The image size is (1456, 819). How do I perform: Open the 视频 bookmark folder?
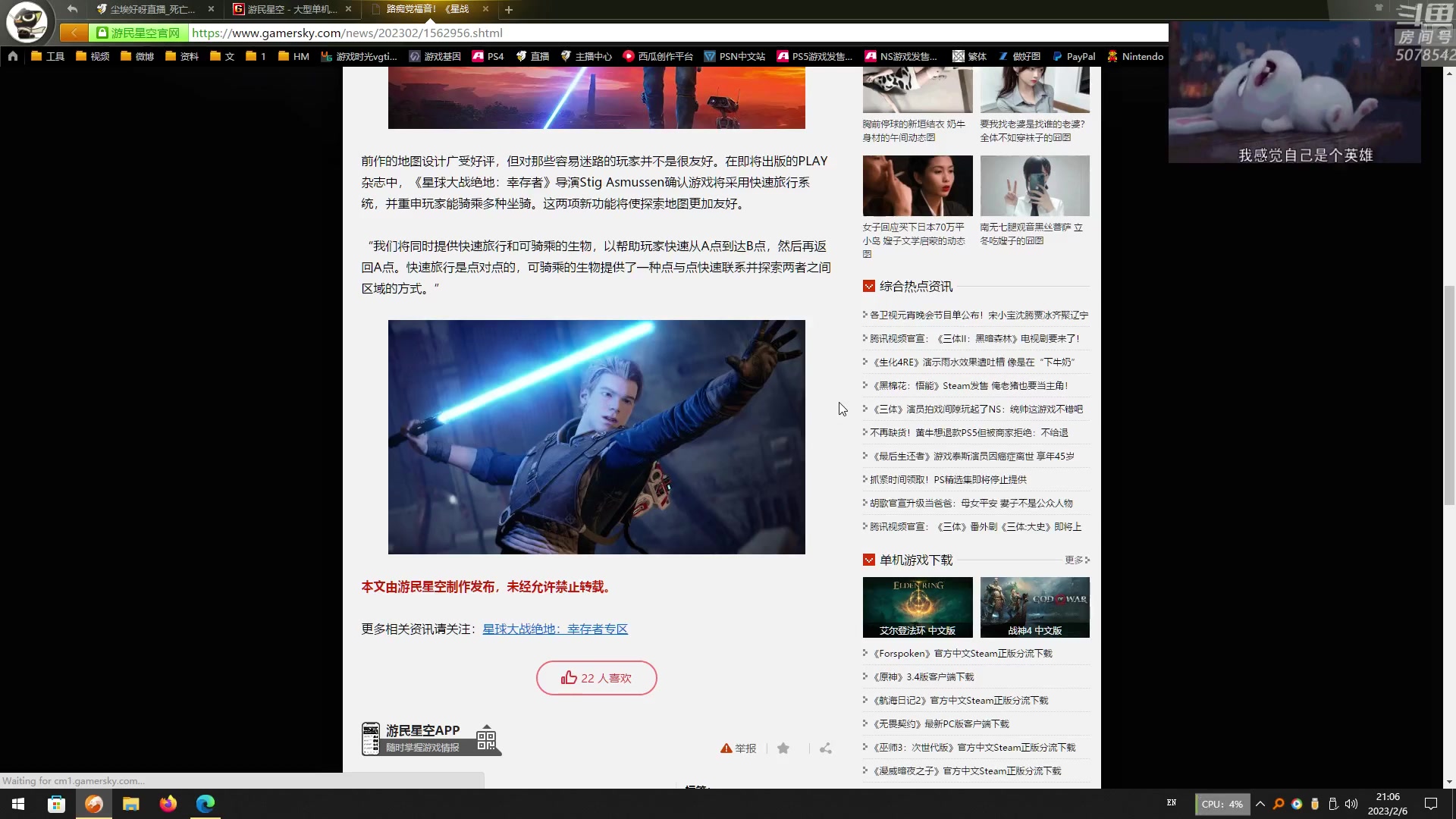(93, 56)
